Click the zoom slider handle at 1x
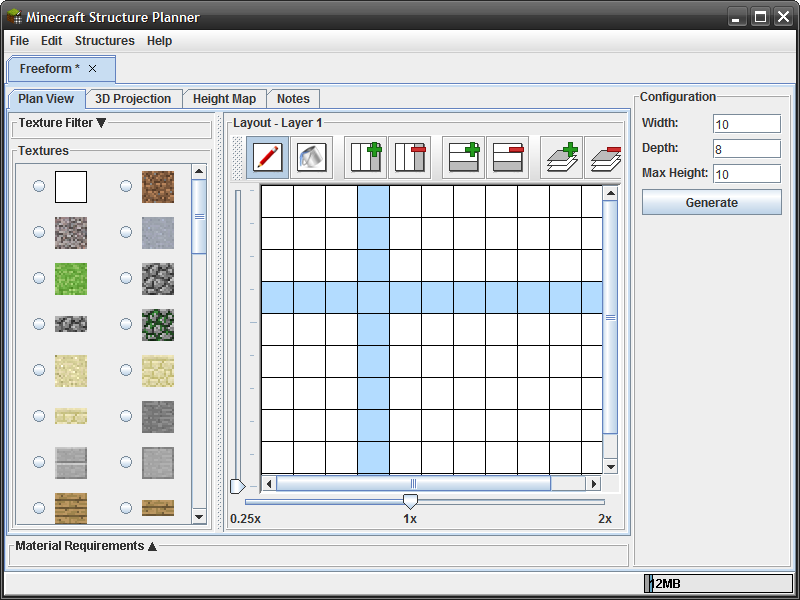Screen dimensions: 800x600 point(410,501)
